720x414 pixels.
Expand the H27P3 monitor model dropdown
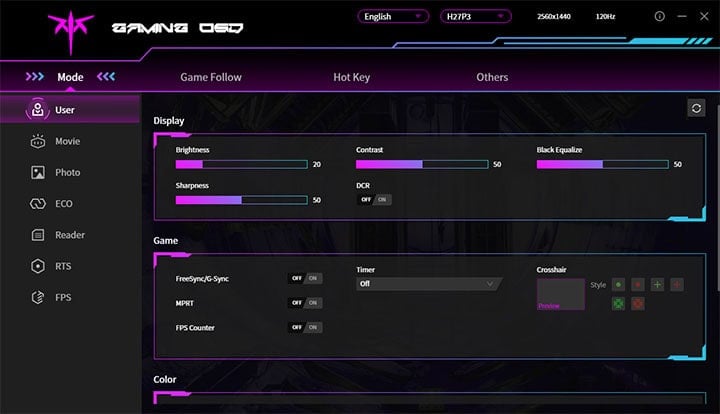[476, 16]
